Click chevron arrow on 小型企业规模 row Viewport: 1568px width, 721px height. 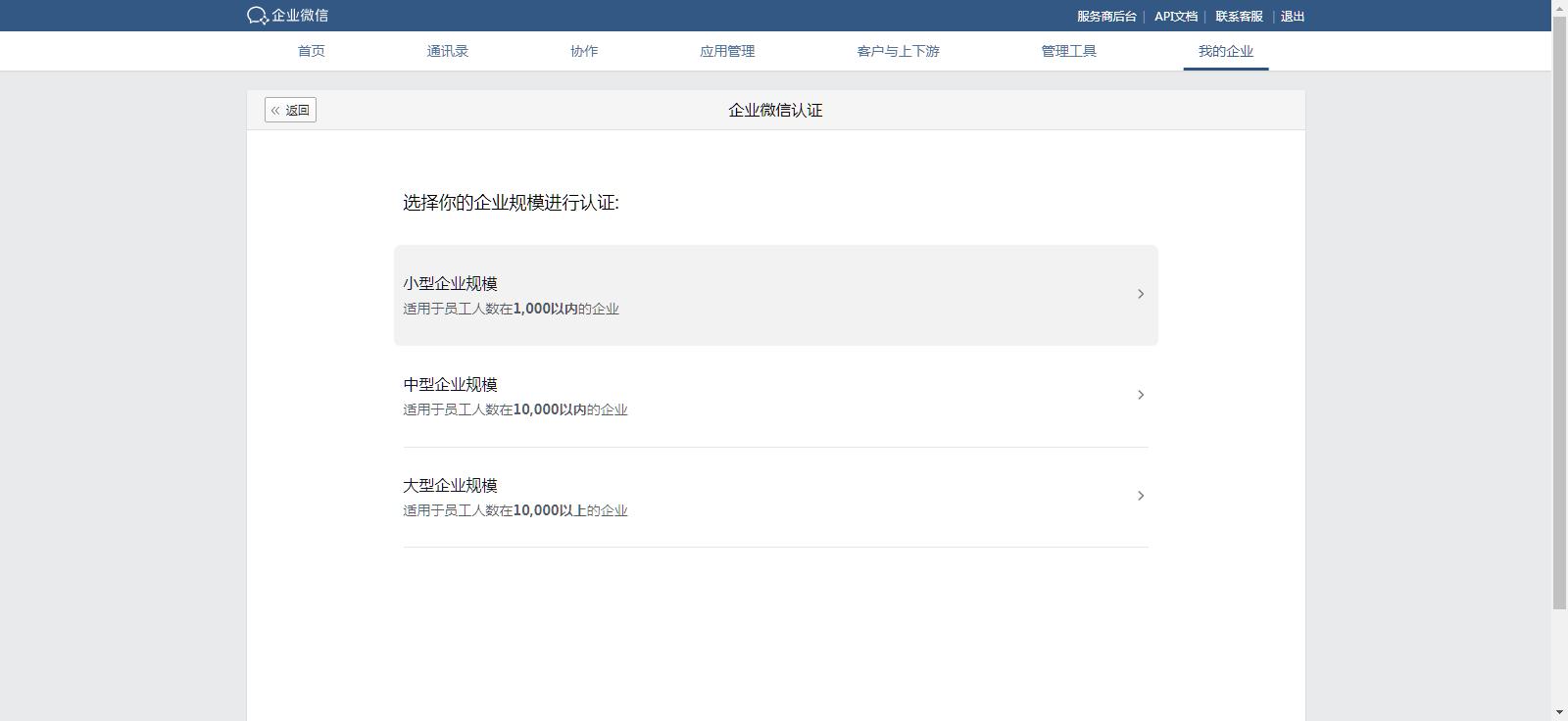click(1141, 294)
